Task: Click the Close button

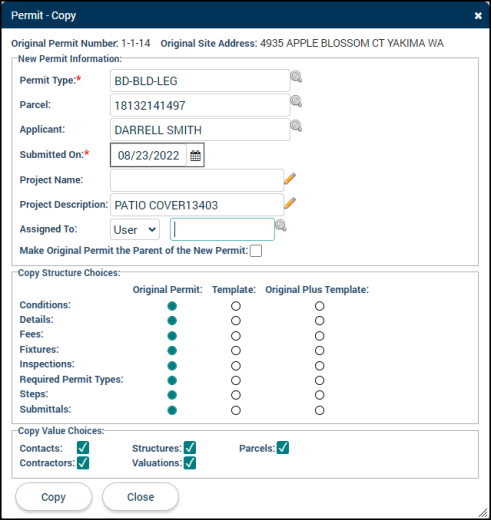Action: 140,497
